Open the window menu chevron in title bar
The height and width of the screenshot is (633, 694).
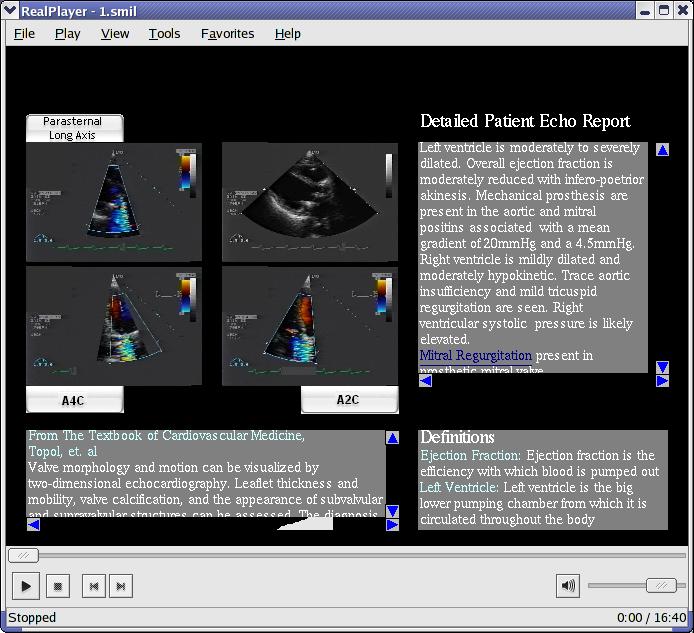coord(10,10)
